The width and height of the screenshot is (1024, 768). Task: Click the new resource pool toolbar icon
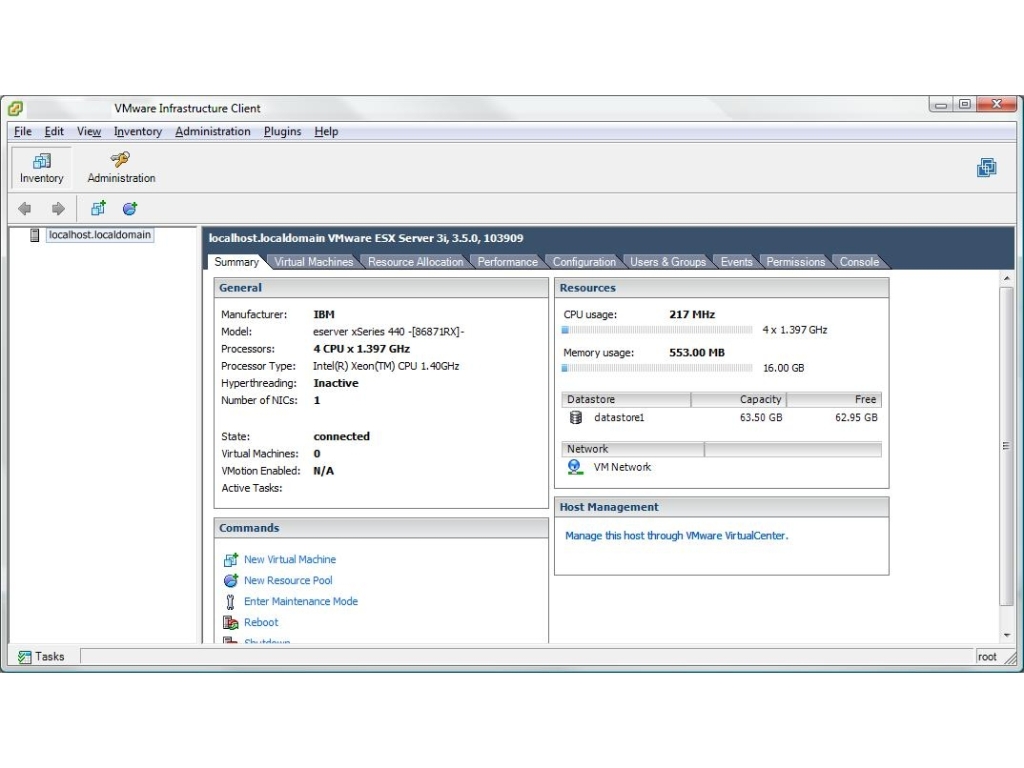(x=130, y=208)
